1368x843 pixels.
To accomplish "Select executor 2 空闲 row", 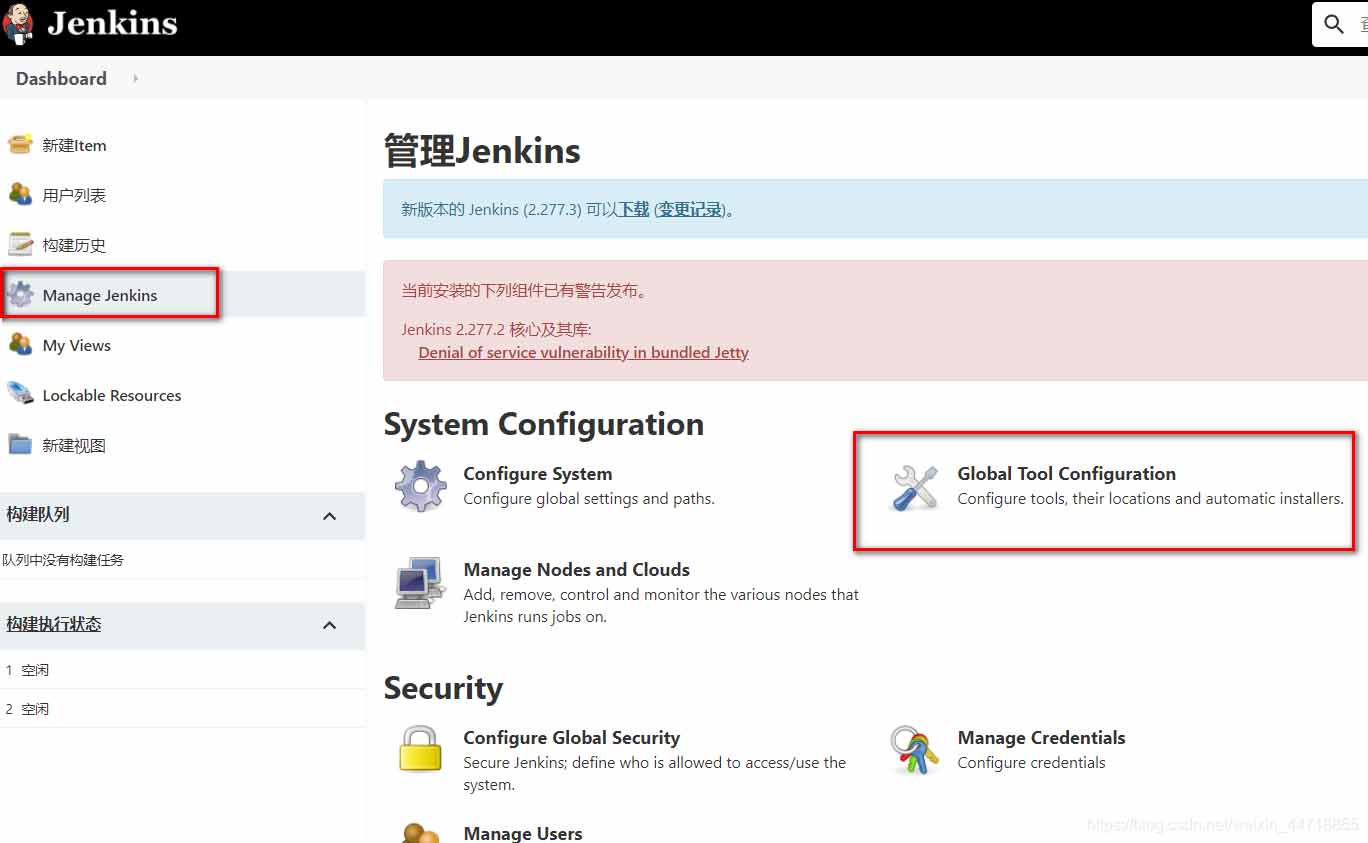I will pyautogui.click(x=182, y=709).
